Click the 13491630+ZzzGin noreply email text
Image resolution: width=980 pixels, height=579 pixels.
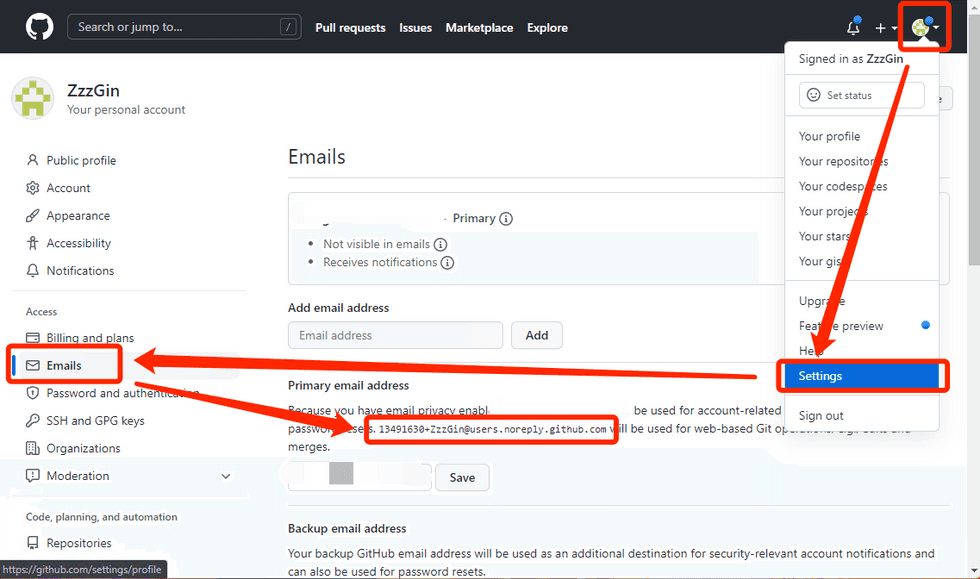coord(492,430)
